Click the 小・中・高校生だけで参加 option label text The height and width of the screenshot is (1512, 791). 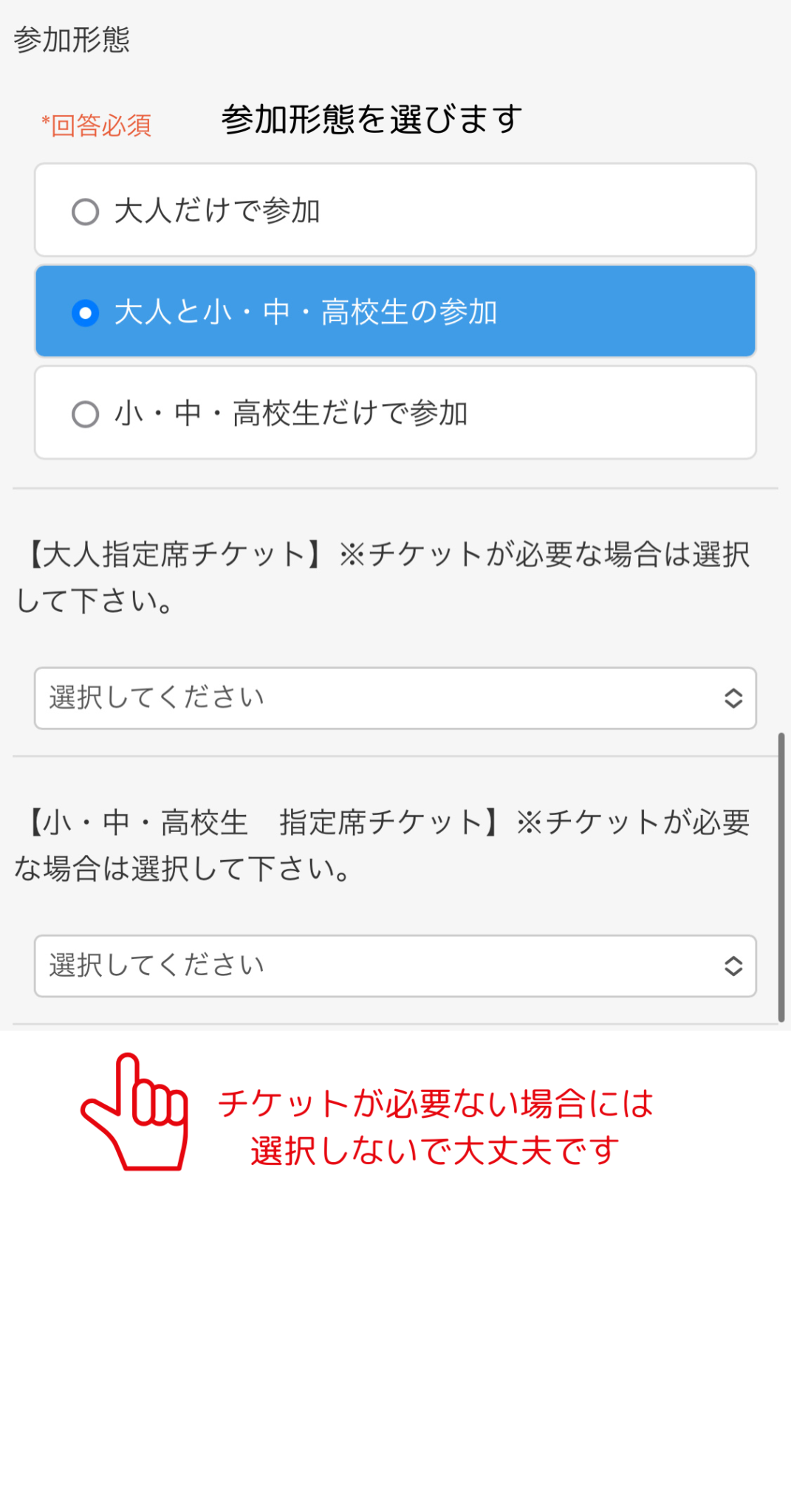point(291,414)
